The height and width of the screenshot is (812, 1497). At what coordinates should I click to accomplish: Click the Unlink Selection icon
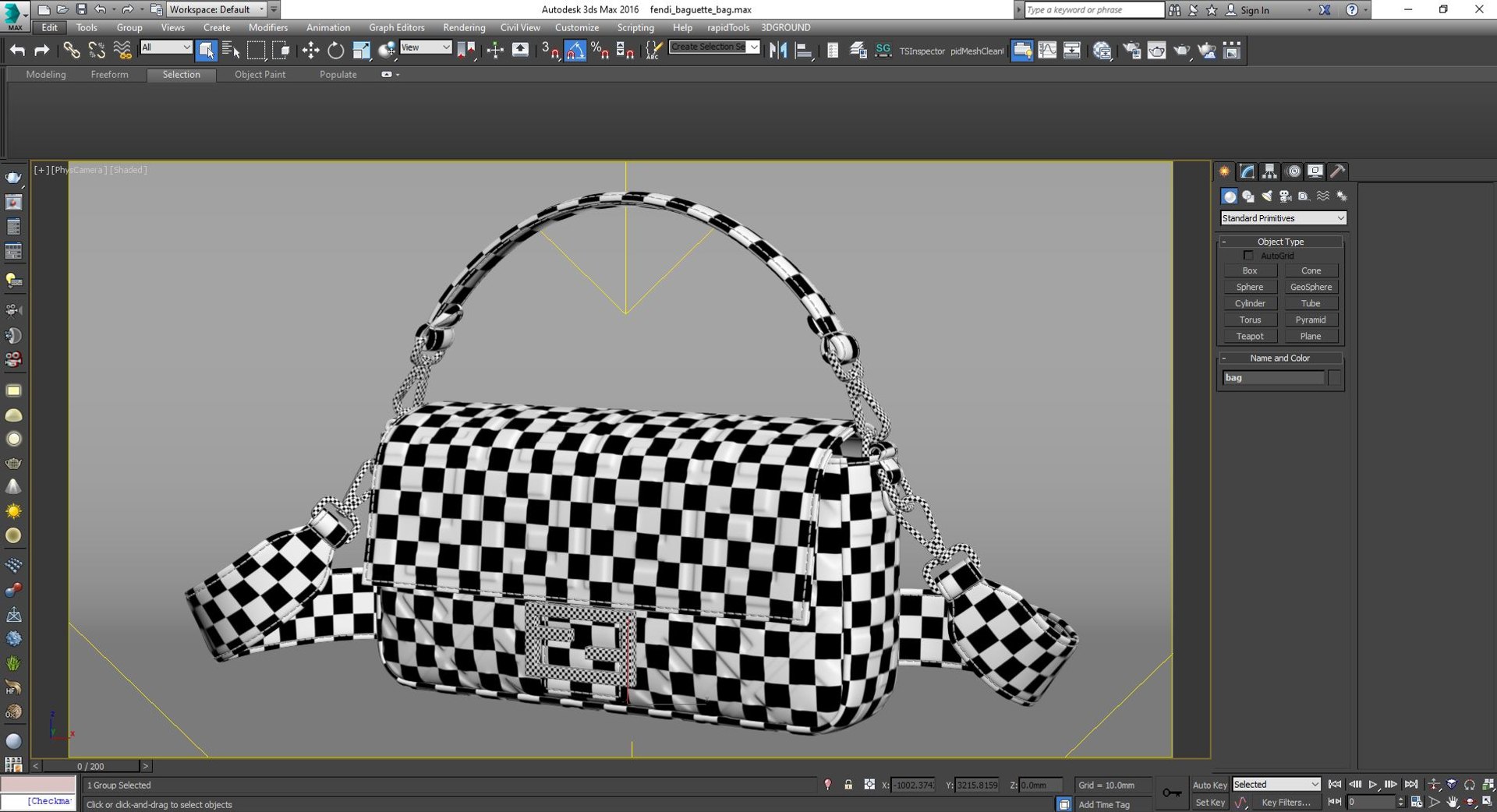click(x=97, y=51)
